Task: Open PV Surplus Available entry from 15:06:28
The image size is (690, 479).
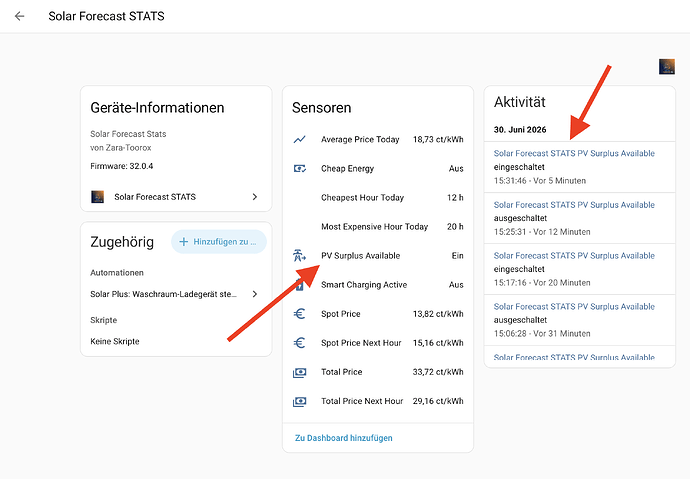Action: 580,320
